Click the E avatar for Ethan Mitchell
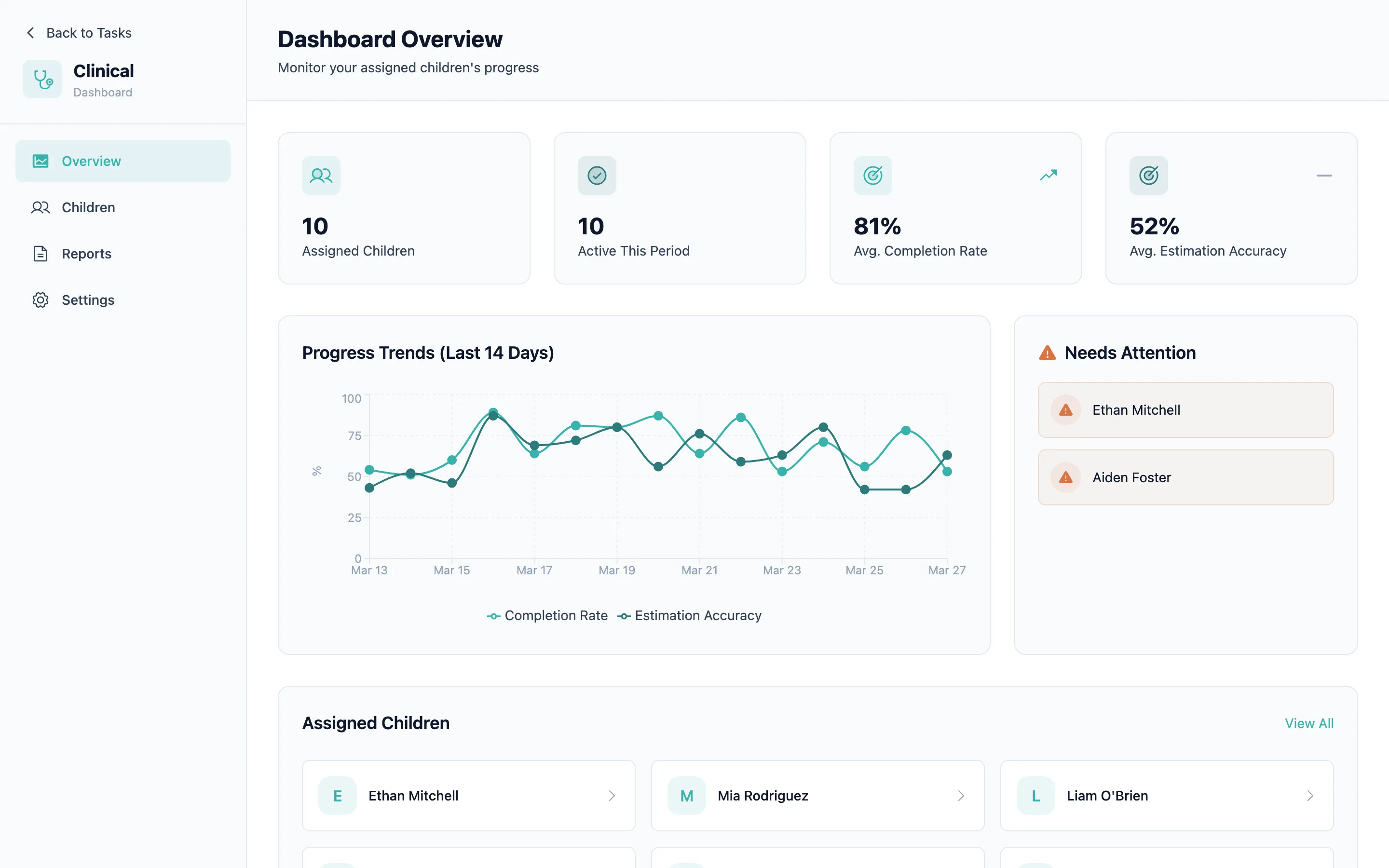This screenshot has width=1389, height=868. [x=338, y=796]
